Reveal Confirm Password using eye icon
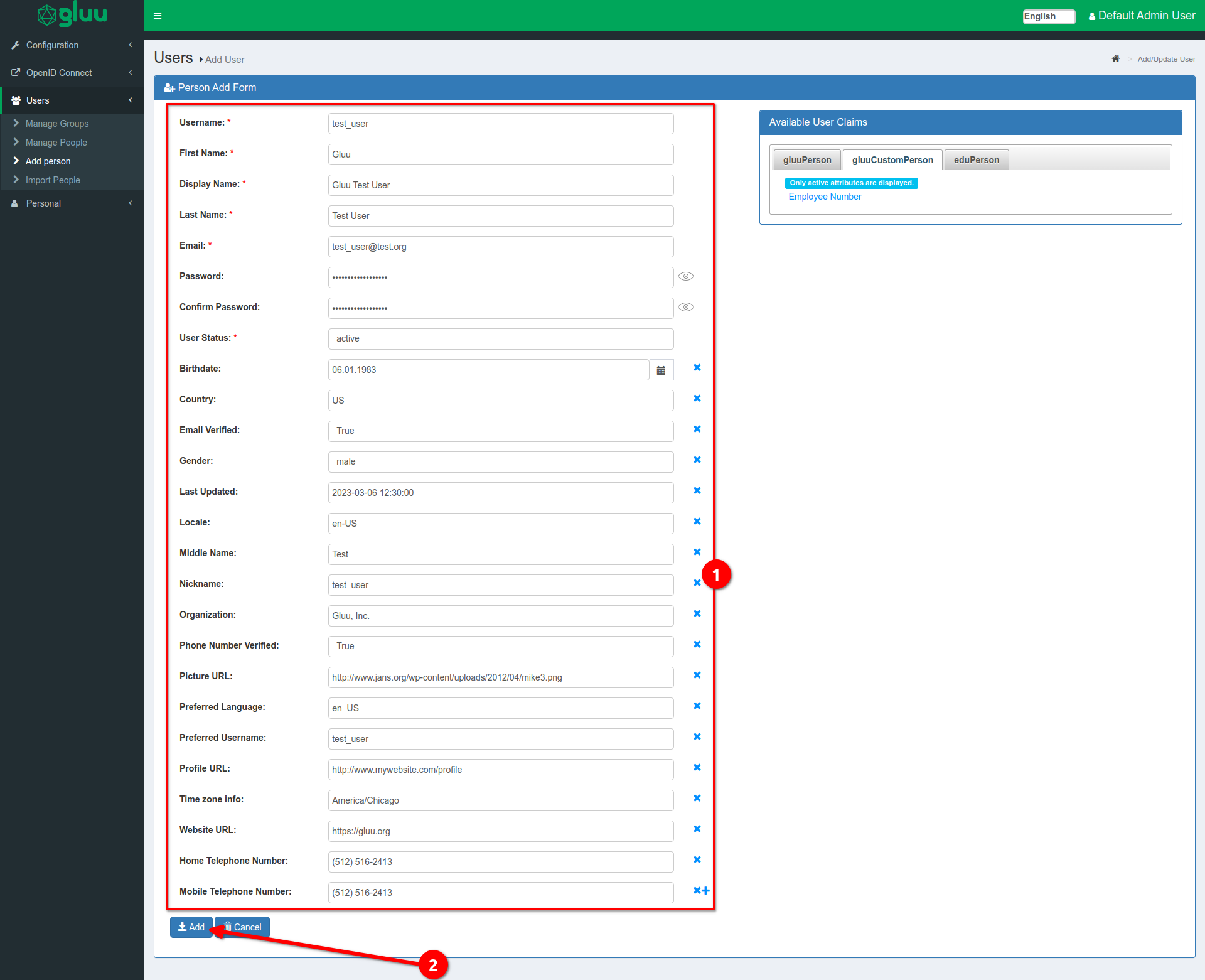 coord(686,308)
